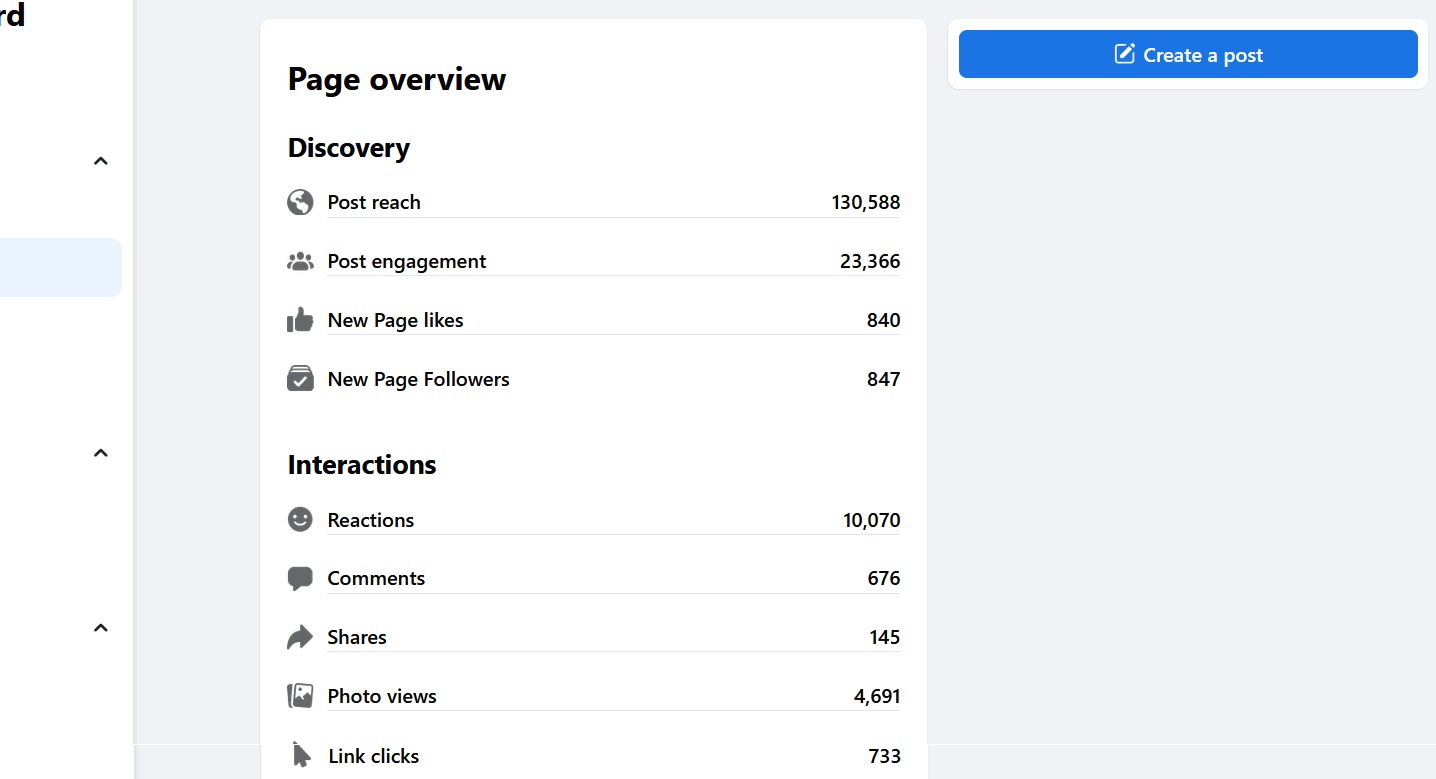Click the Reactions count 10,070
This screenshot has width=1436, height=779.
(x=871, y=520)
